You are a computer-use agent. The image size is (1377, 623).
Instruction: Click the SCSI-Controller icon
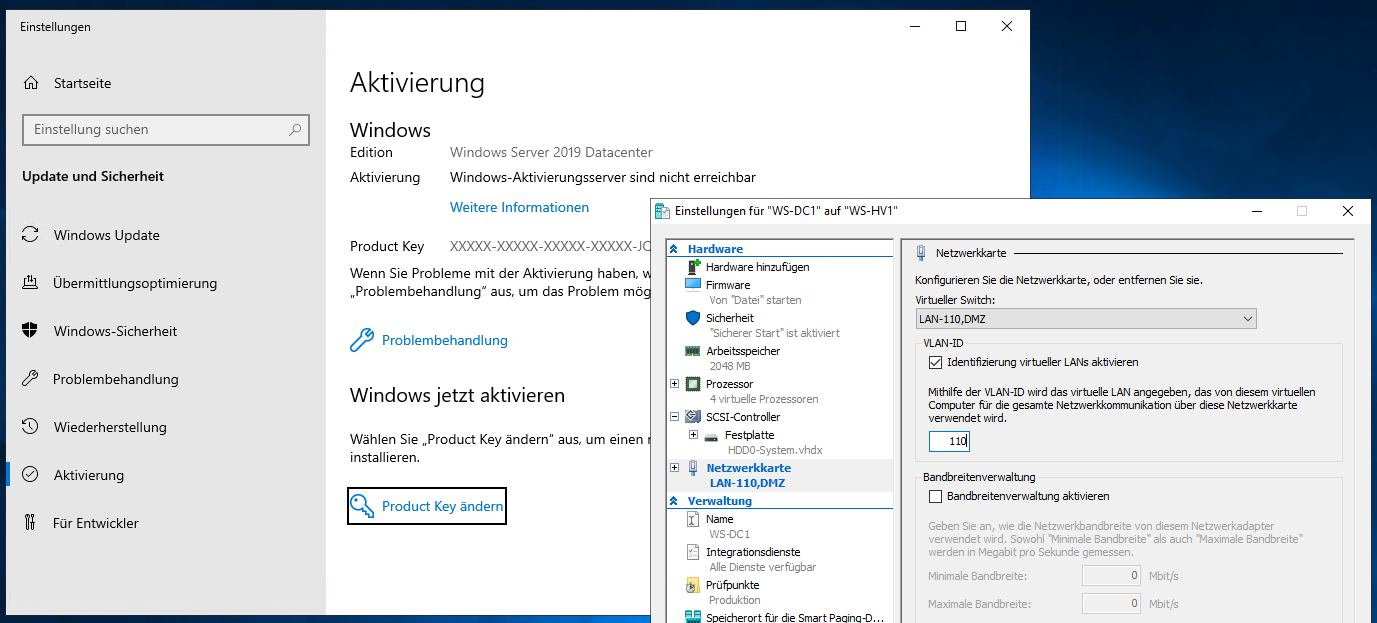pyautogui.click(x=693, y=417)
